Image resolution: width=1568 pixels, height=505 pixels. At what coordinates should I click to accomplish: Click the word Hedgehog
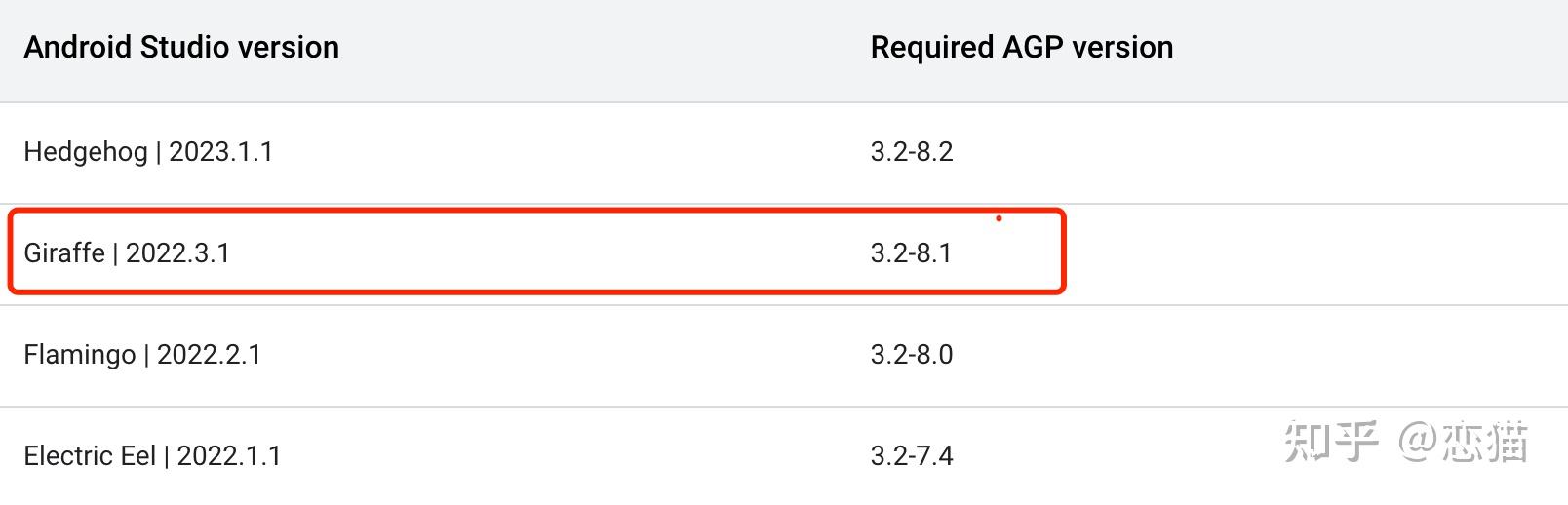(x=86, y=152)
